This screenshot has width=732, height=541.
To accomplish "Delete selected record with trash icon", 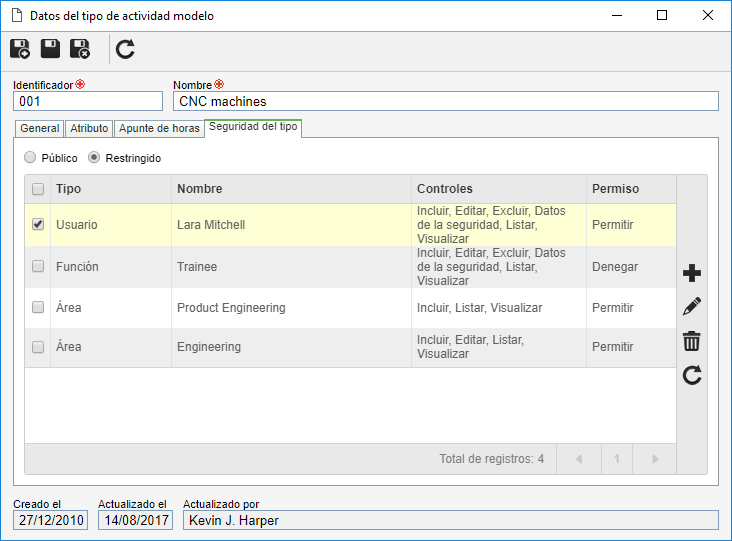I will 691,341.
